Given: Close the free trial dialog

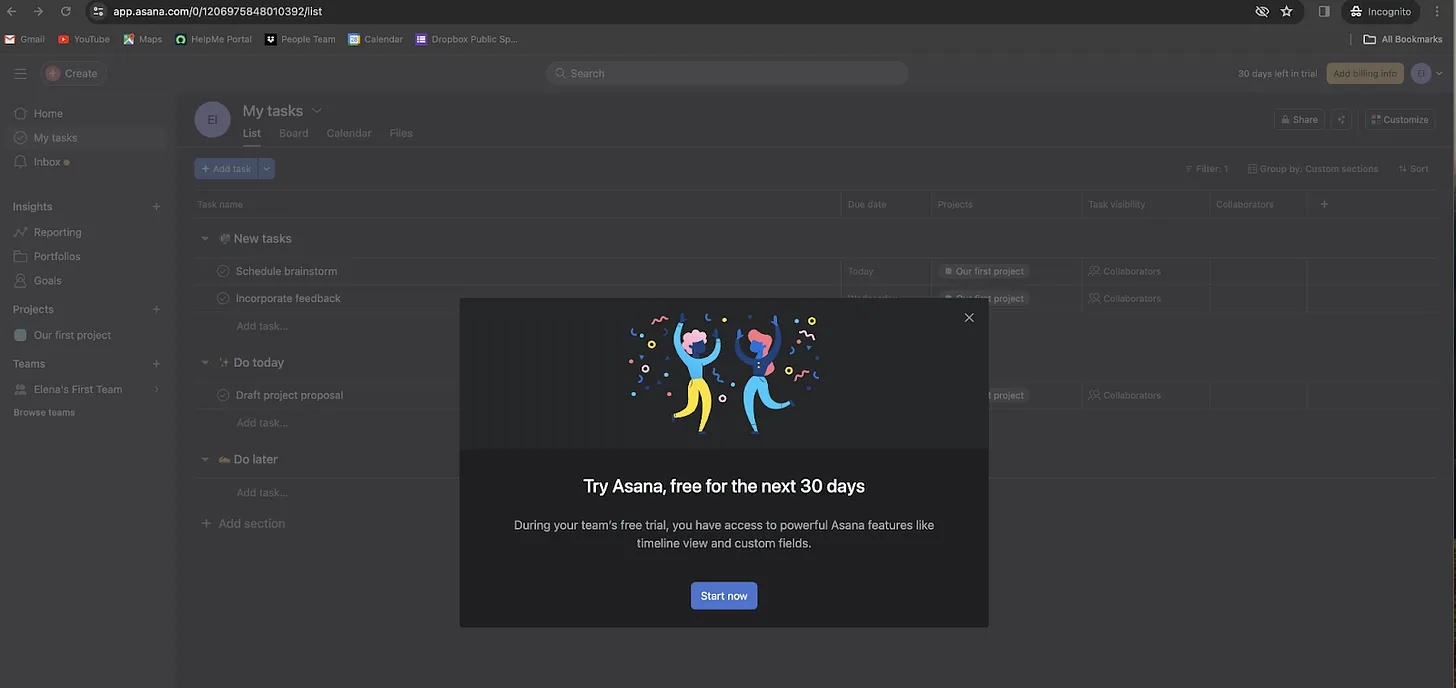Looking at the screenshot, I should pyautogui.click(x=969, y=318).
